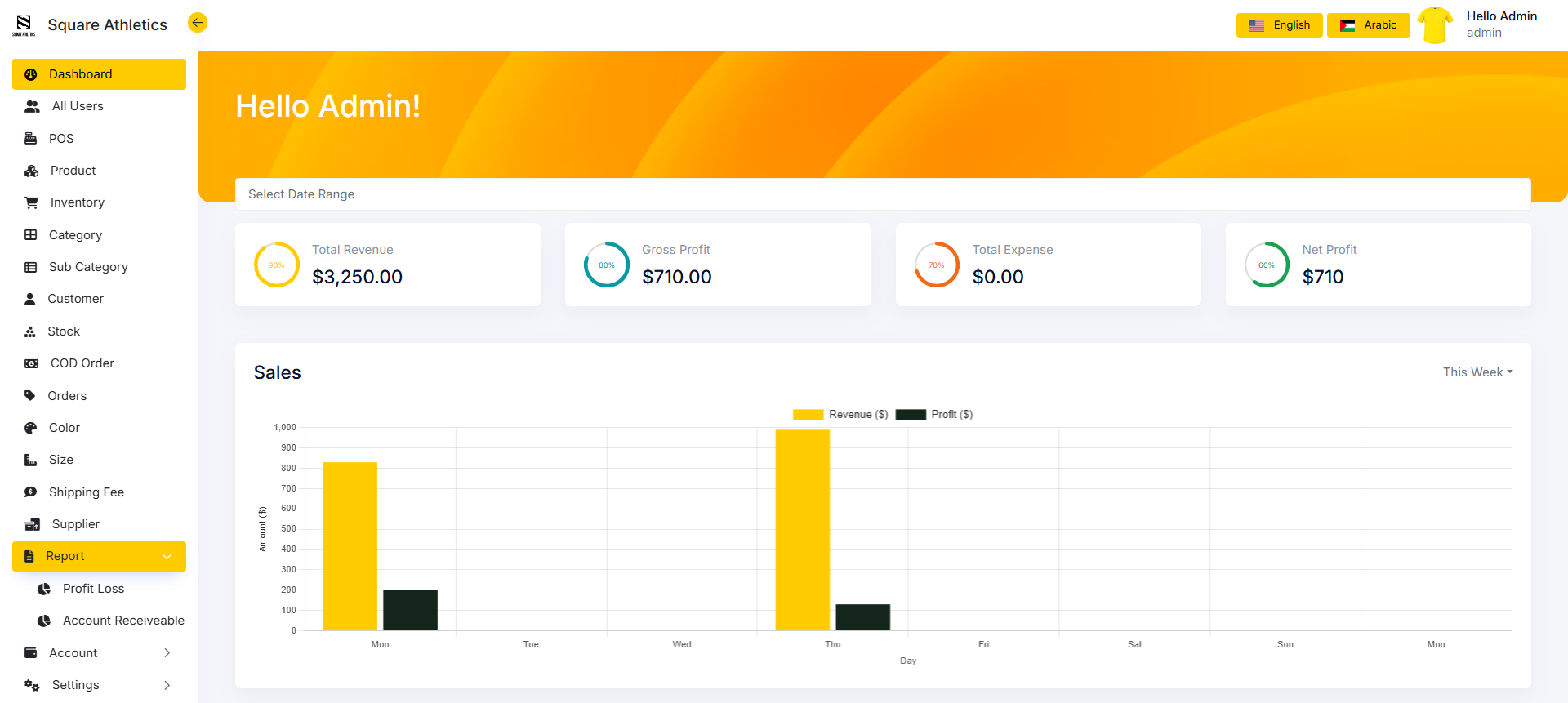This screenshot has height=703, width=1568.
Task: Toggle Profit ($) series in chart legend
Action: (934, 415)
